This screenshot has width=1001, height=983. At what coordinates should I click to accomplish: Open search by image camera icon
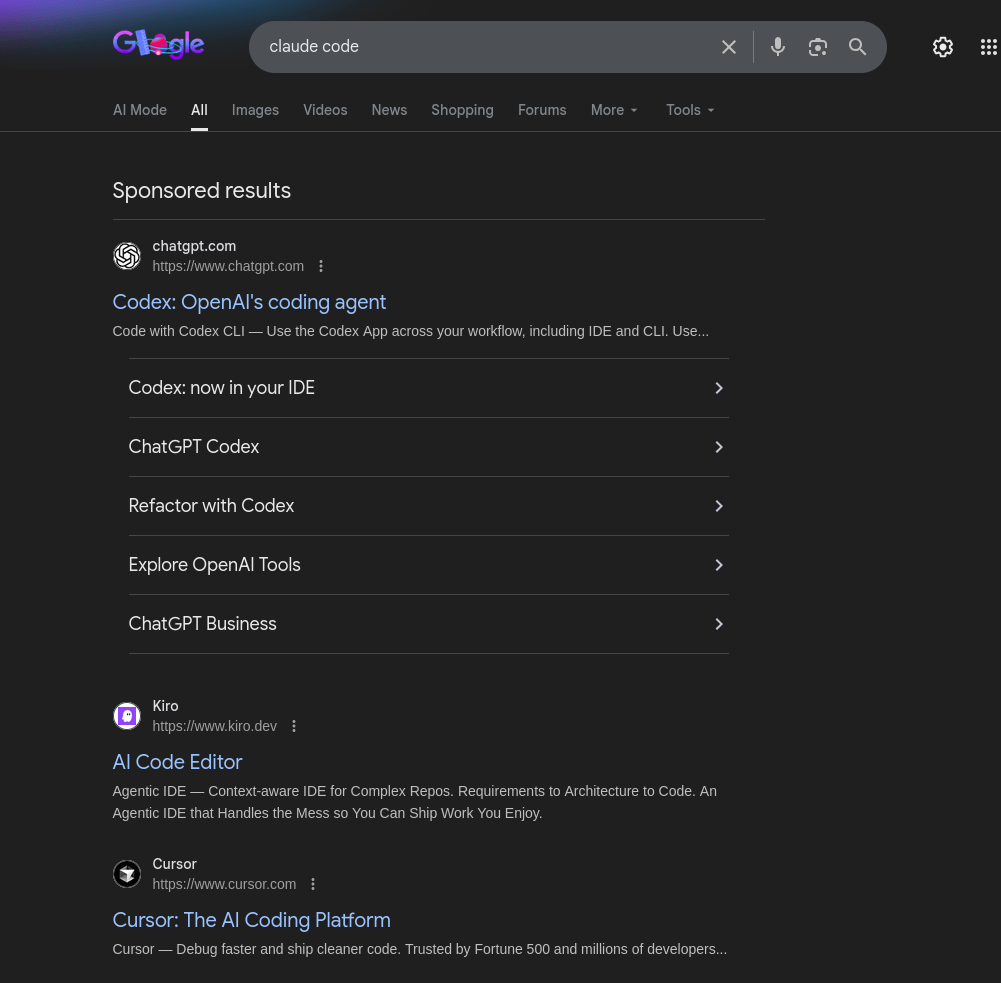[818, 47]
